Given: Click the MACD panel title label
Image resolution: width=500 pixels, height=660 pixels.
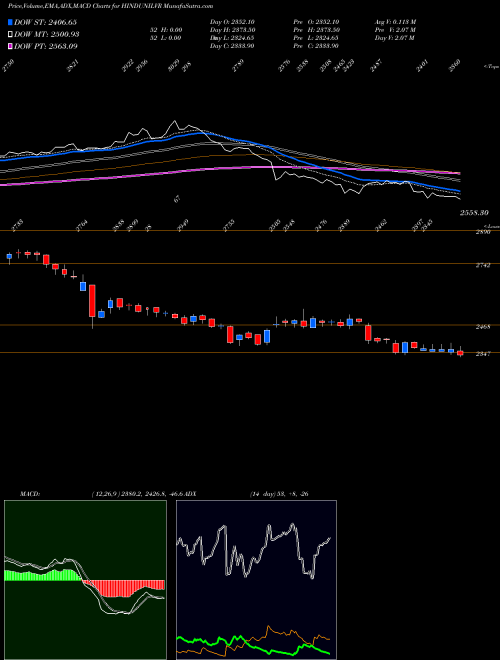Looking at the screenshot, I should click(x=30, y=494).
